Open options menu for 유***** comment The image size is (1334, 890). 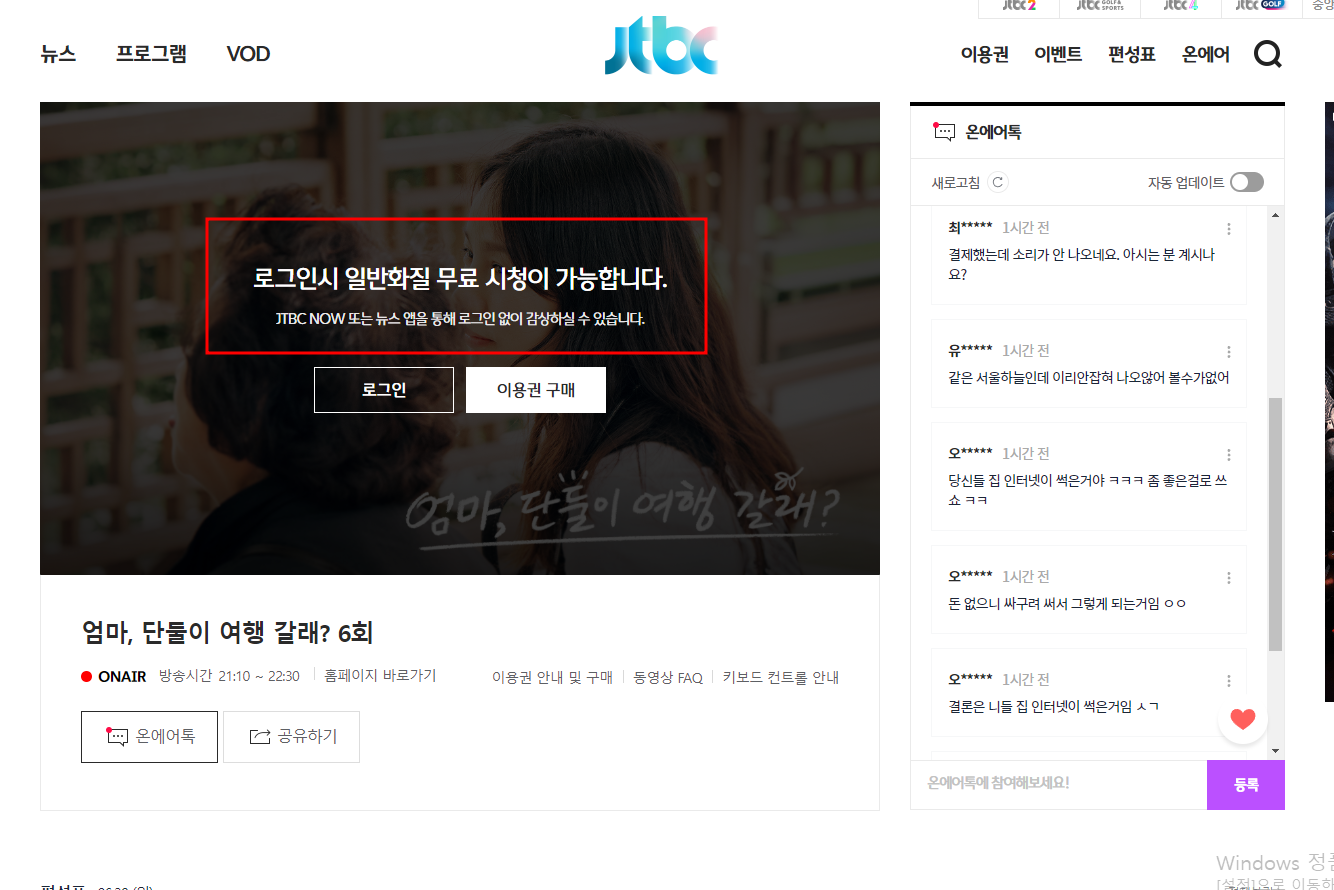coord(1229,352)
